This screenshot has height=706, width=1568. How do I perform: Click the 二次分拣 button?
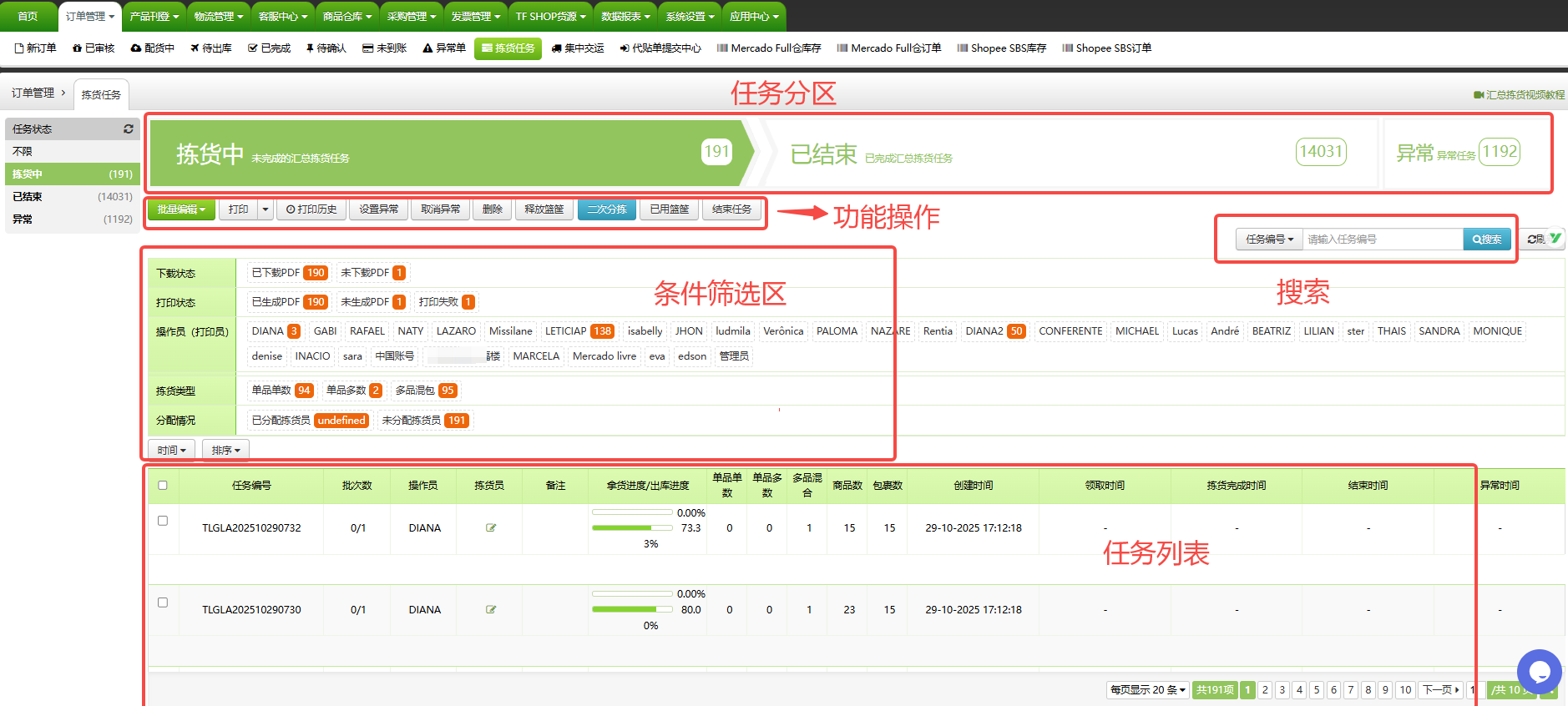(607, 209)
